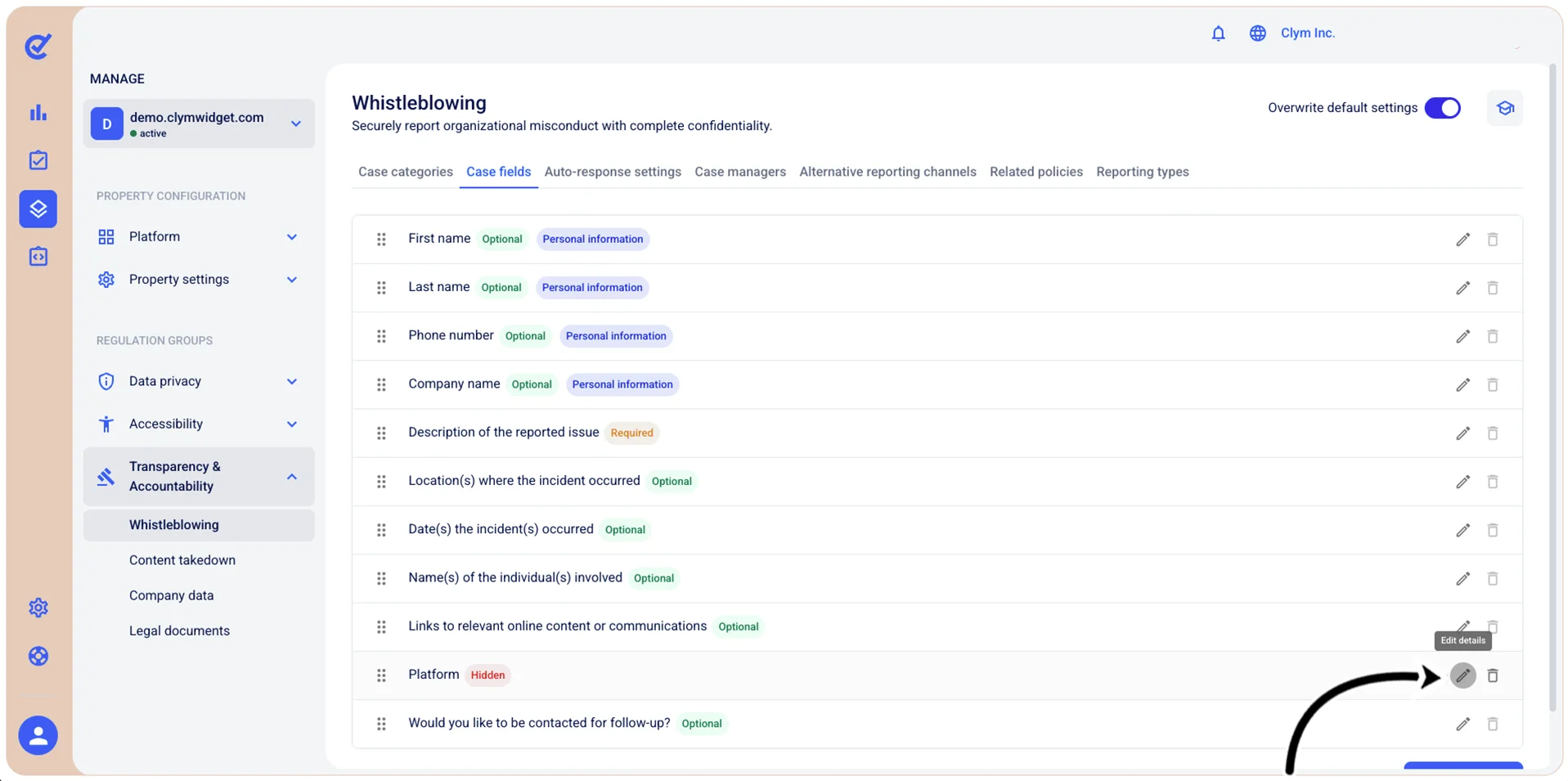Click the help lifebuoy sidebar icon
Screen dimensions: 1568x781
tap(38, 656)
